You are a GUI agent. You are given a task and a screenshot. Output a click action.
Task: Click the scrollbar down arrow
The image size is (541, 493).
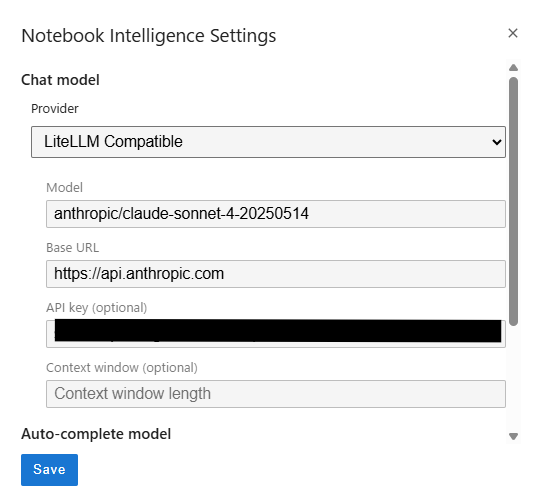point(513,436)
